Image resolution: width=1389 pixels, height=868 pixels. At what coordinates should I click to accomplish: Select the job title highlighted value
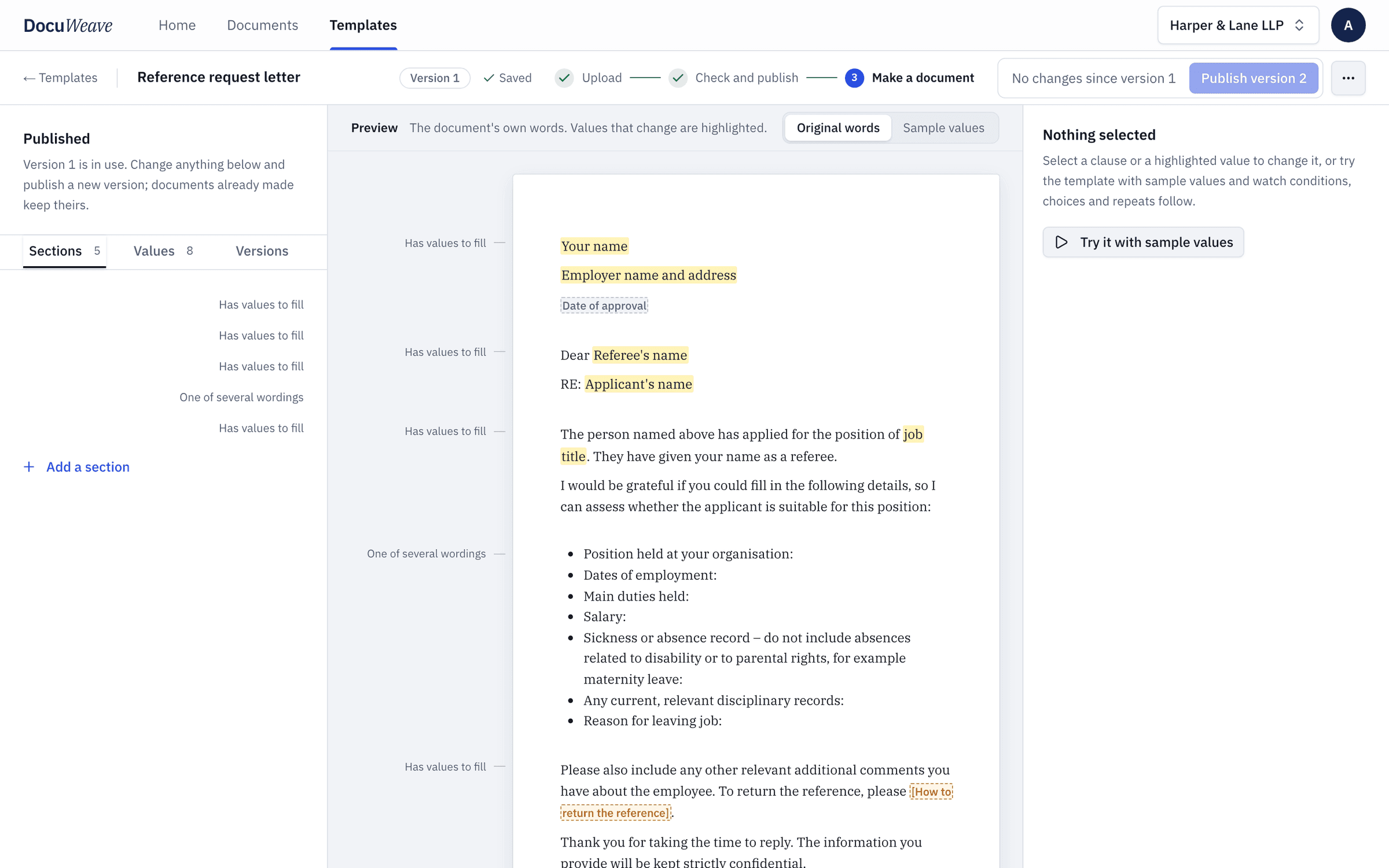(x=913, y=435)
